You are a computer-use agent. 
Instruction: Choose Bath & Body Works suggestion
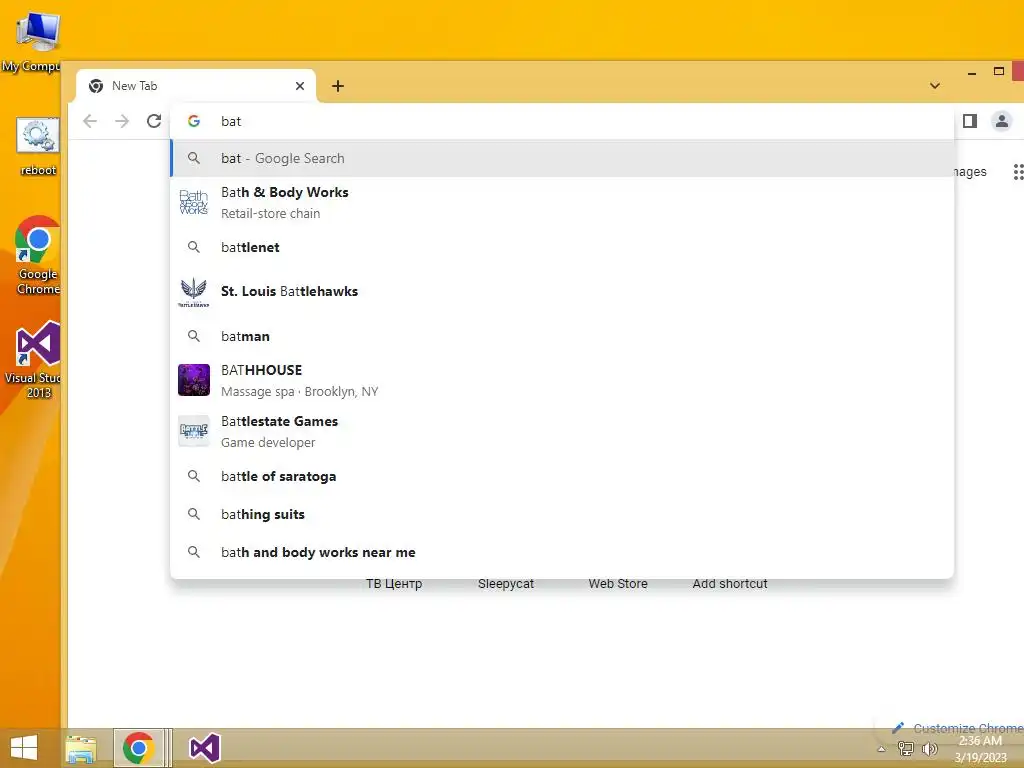562,202
